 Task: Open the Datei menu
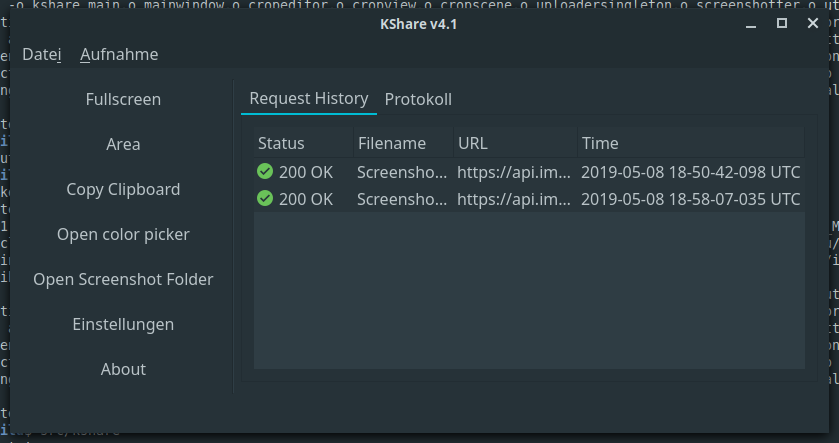42,54
